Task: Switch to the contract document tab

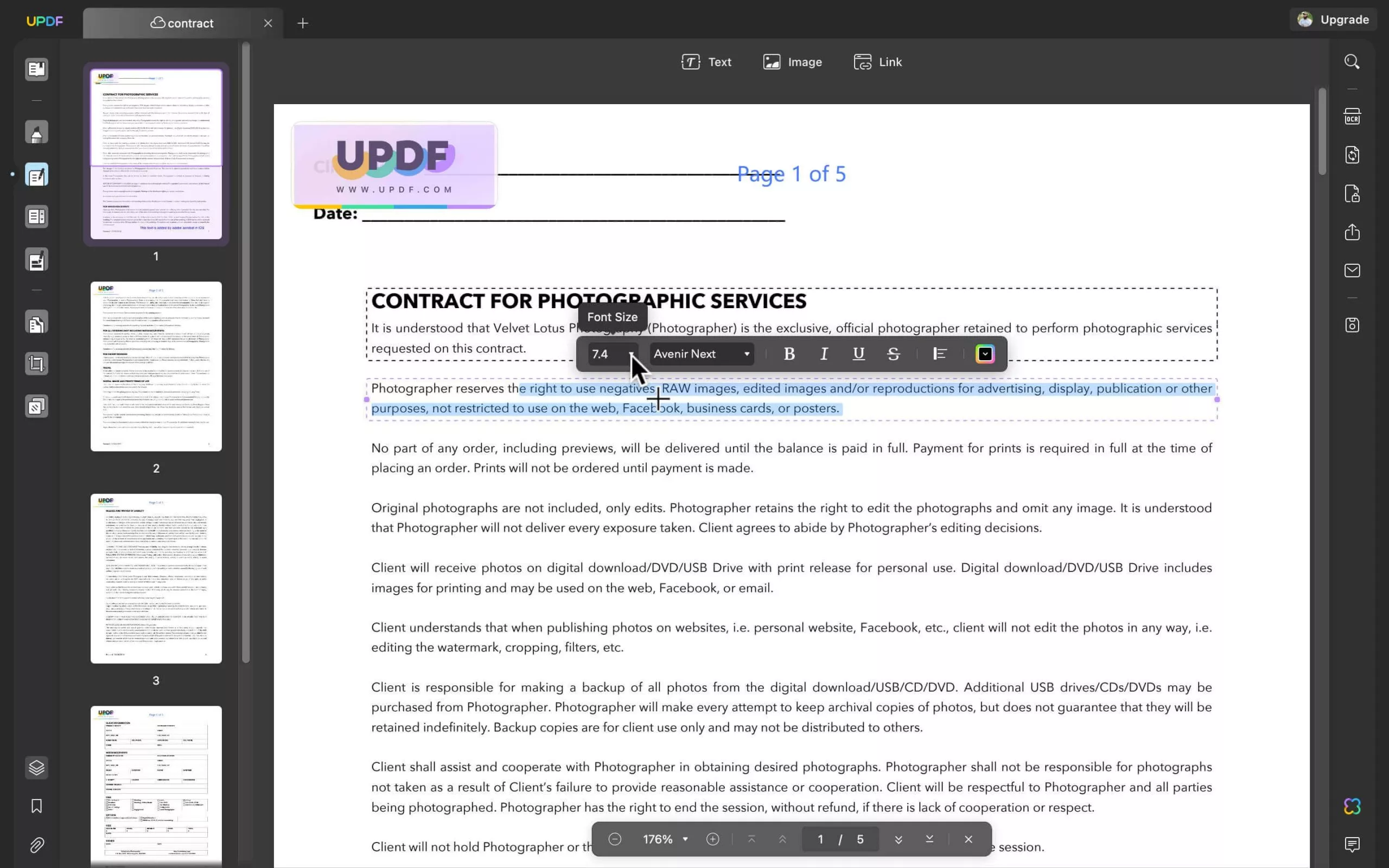Action: click(189, 23)
